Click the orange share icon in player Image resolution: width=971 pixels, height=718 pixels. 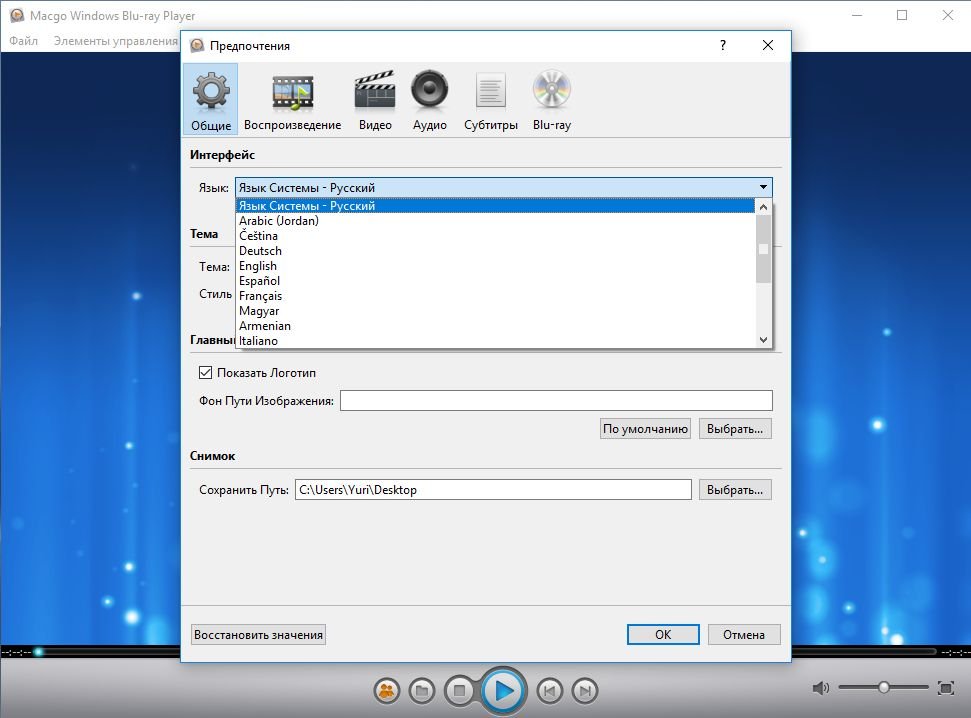click(387, 690)
